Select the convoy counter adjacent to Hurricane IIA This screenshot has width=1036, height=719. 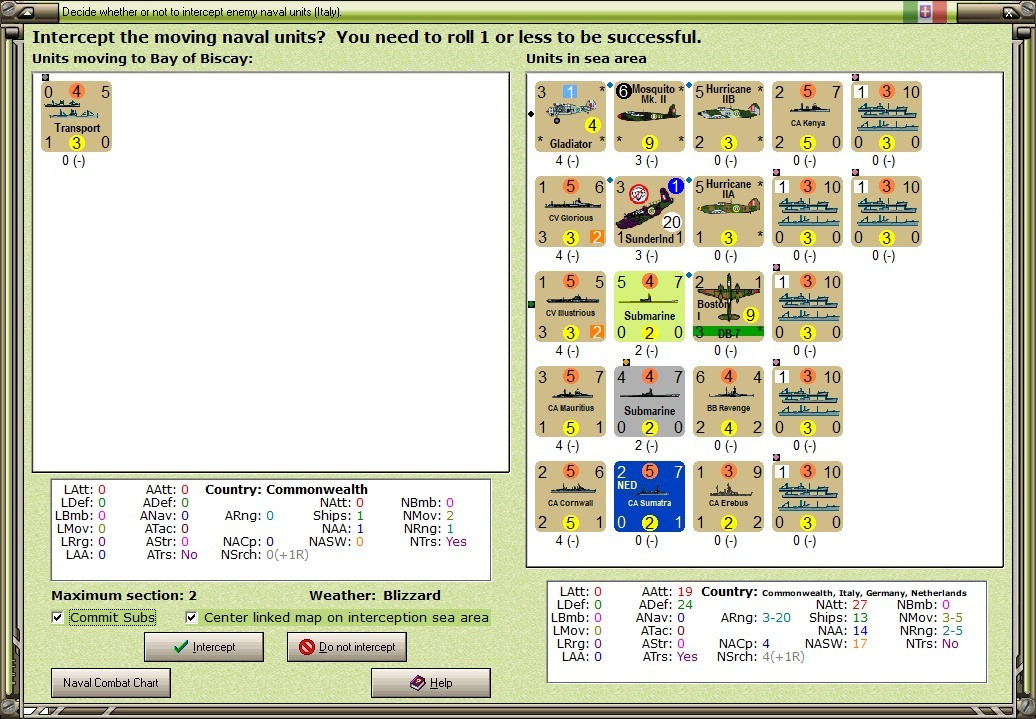coord(807,211)
